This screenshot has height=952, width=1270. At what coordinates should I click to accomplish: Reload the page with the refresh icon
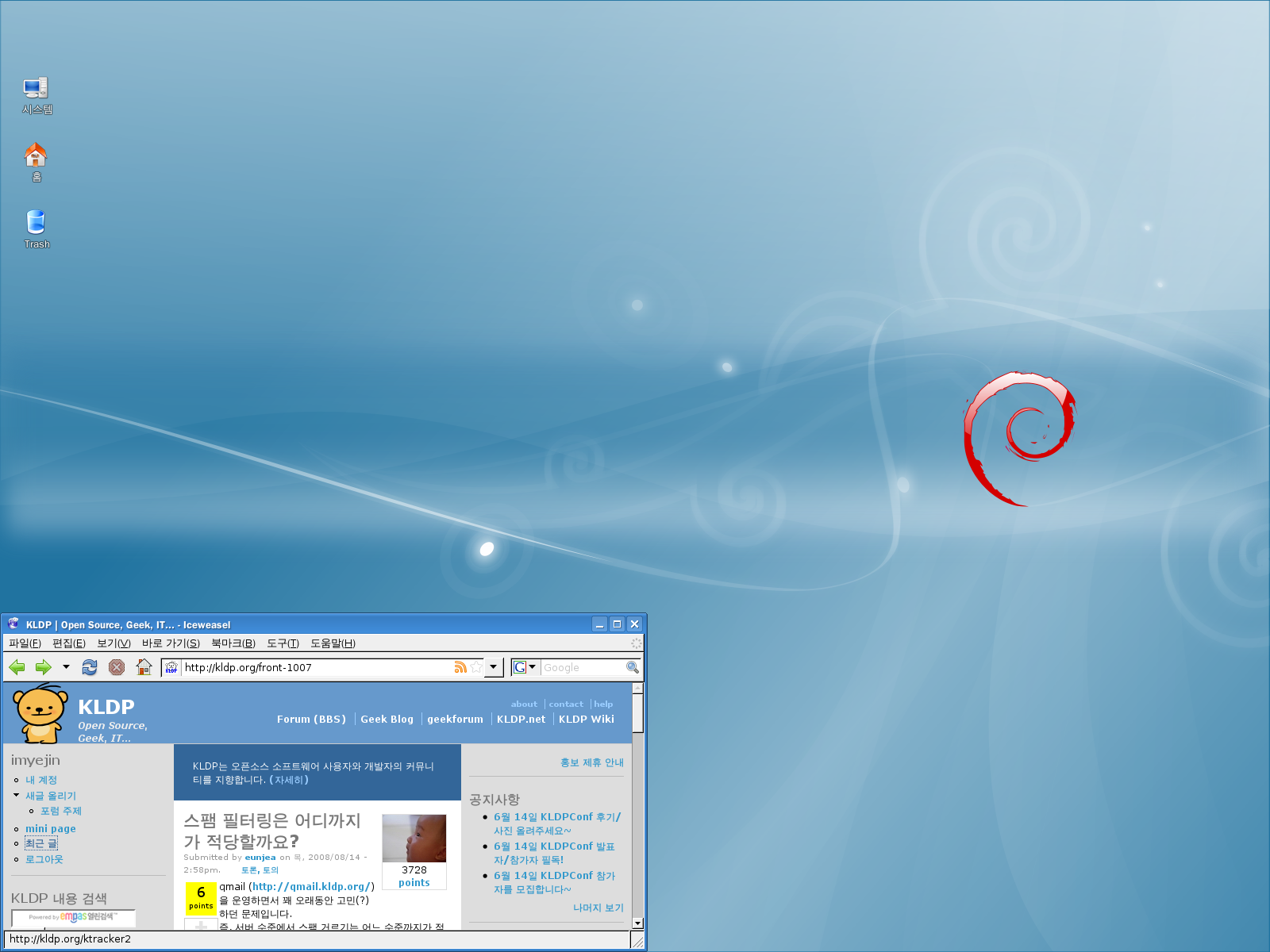click(90, 667)
